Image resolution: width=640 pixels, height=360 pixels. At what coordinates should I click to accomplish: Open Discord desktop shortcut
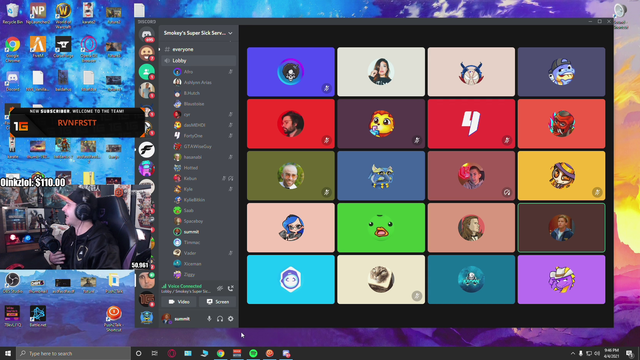(13, 81)
